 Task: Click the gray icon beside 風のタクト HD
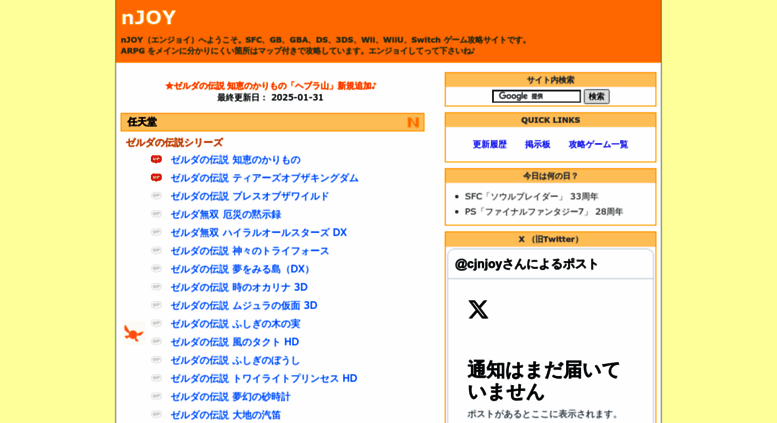tap(156, 341)
